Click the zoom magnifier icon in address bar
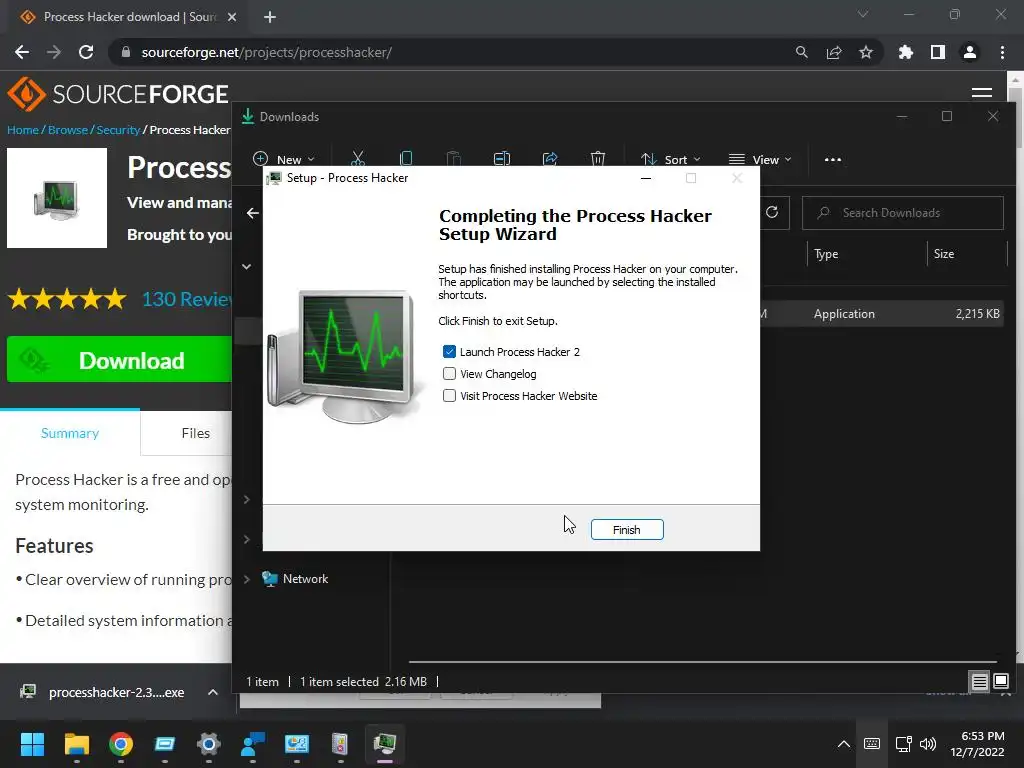 click(801, 52)
